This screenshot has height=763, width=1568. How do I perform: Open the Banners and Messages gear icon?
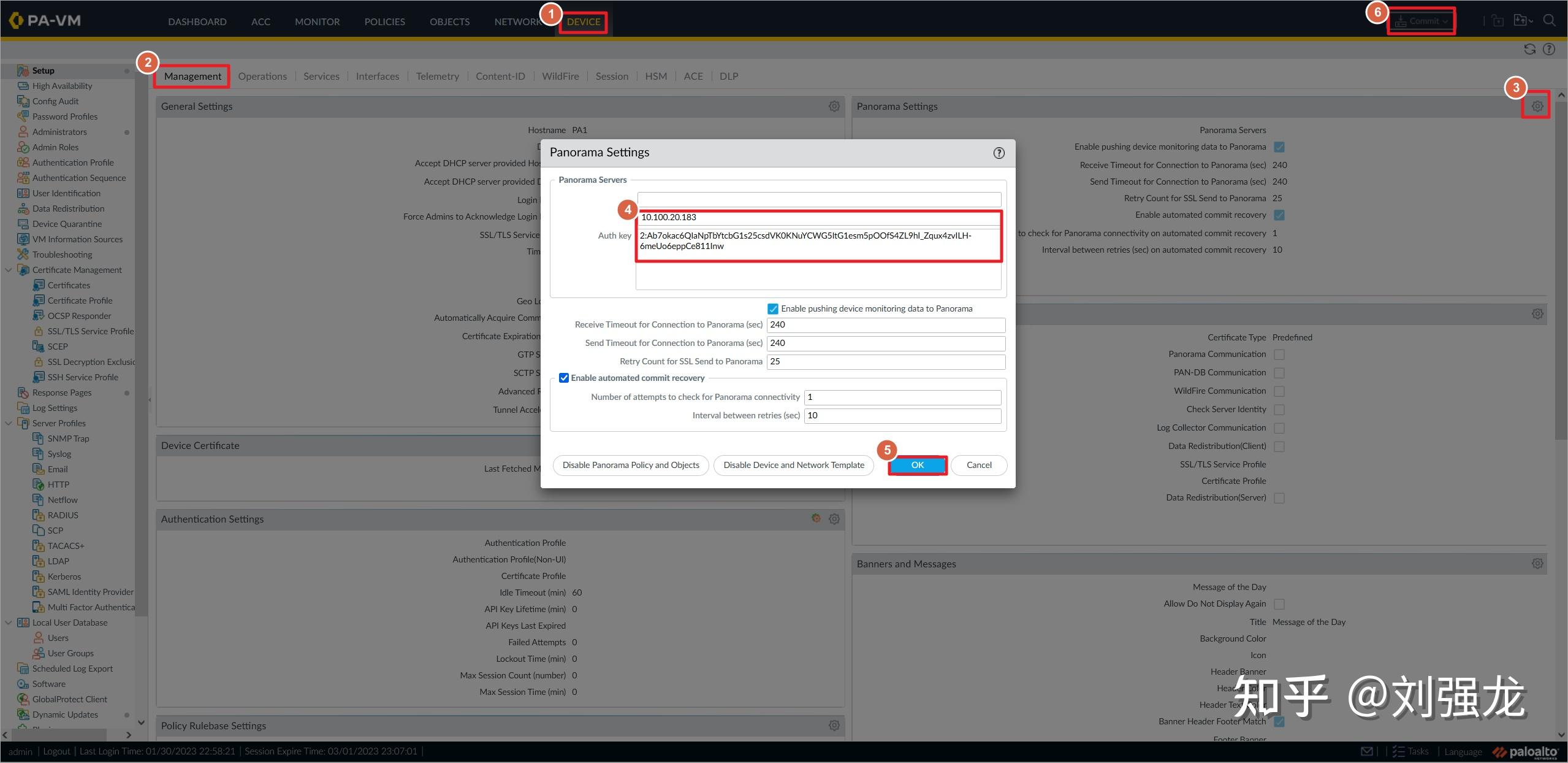click(x=1537, y=563)
